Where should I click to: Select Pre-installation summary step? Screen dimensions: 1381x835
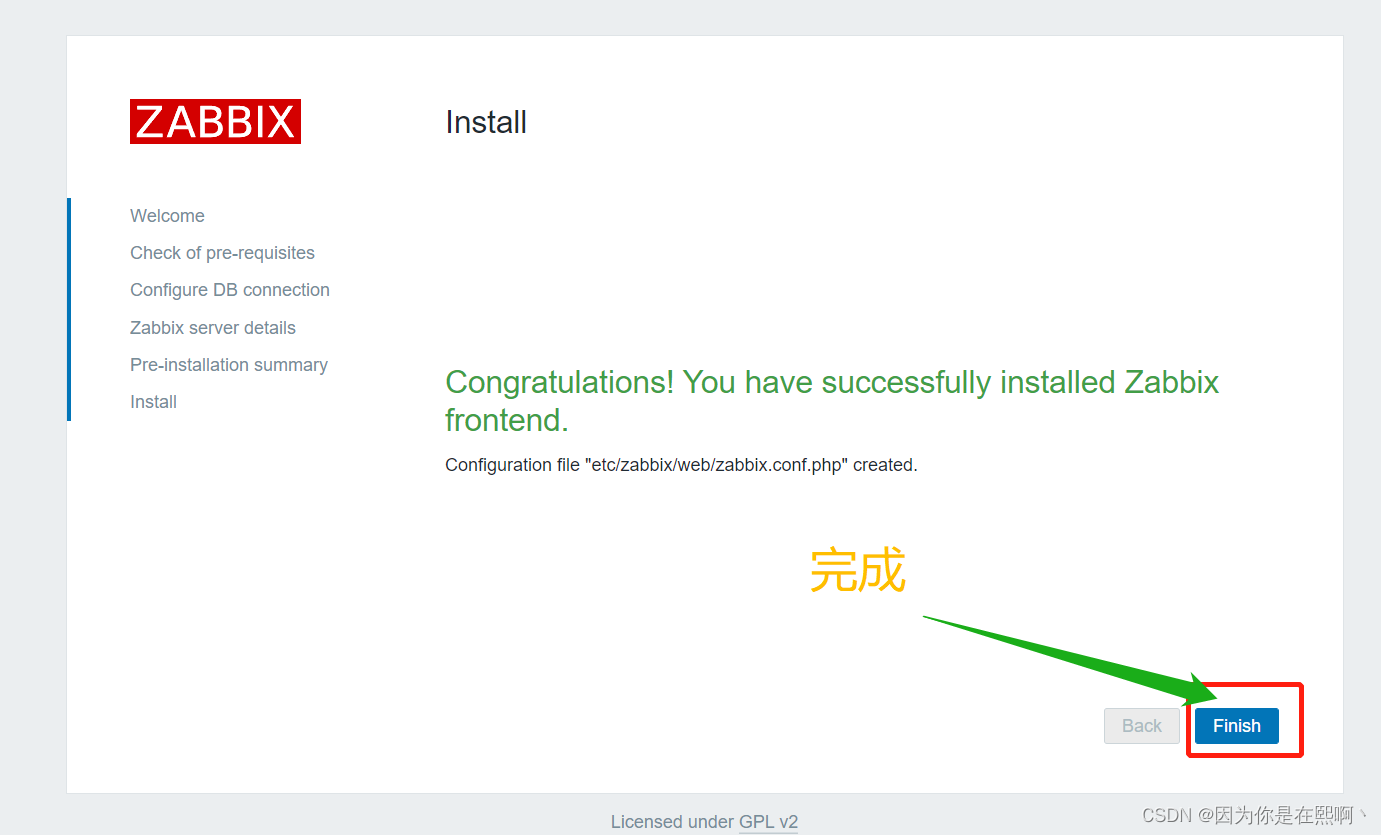[x=229, y=365]
